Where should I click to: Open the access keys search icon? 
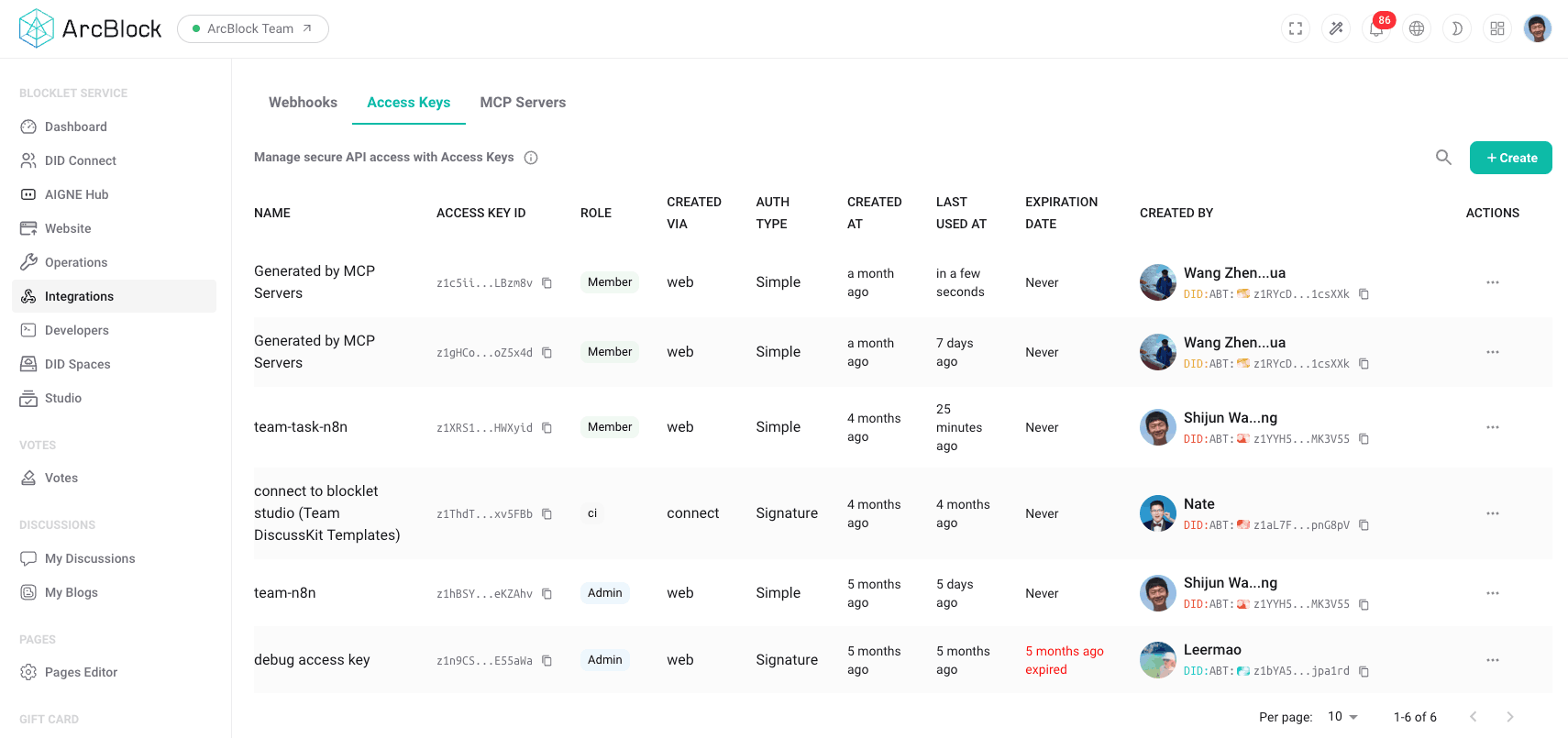[1443, 158]
